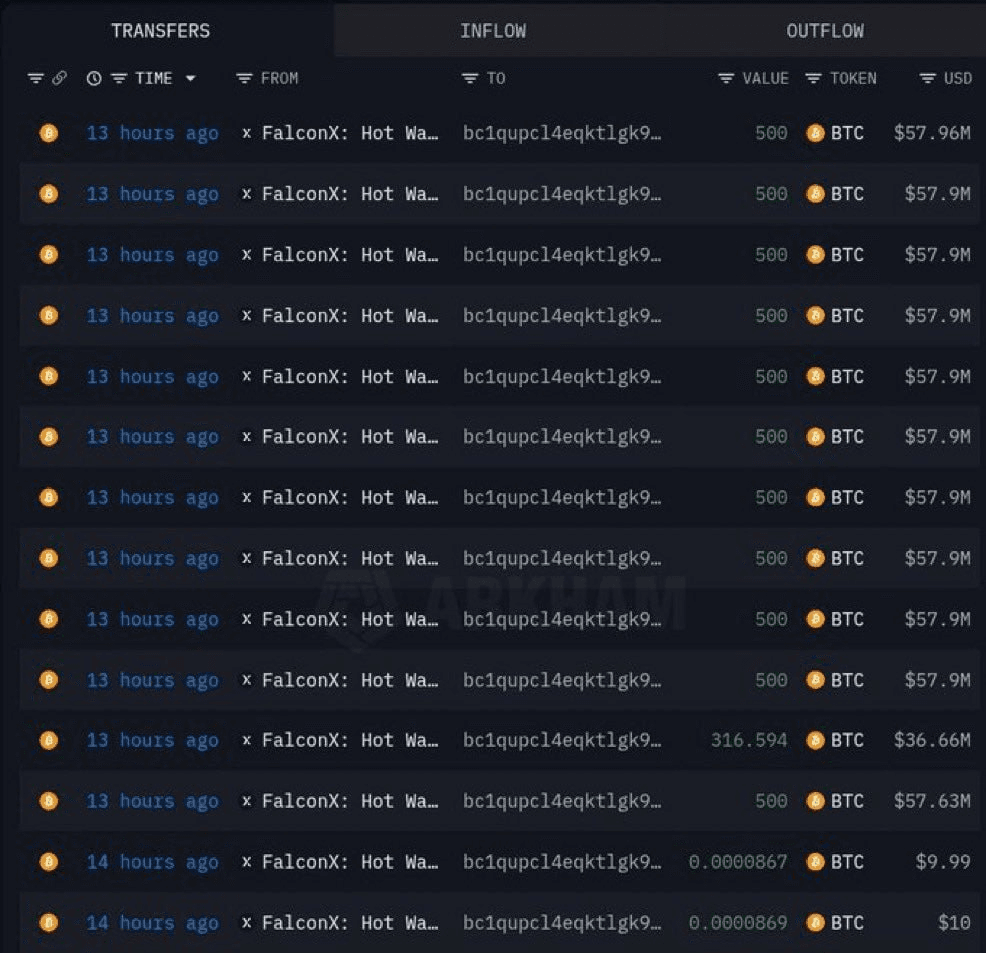The width and height of the screenshot is (986, 953).
Task: Click the BTC token icon in the $57.63M row
Action: [816, 802]
